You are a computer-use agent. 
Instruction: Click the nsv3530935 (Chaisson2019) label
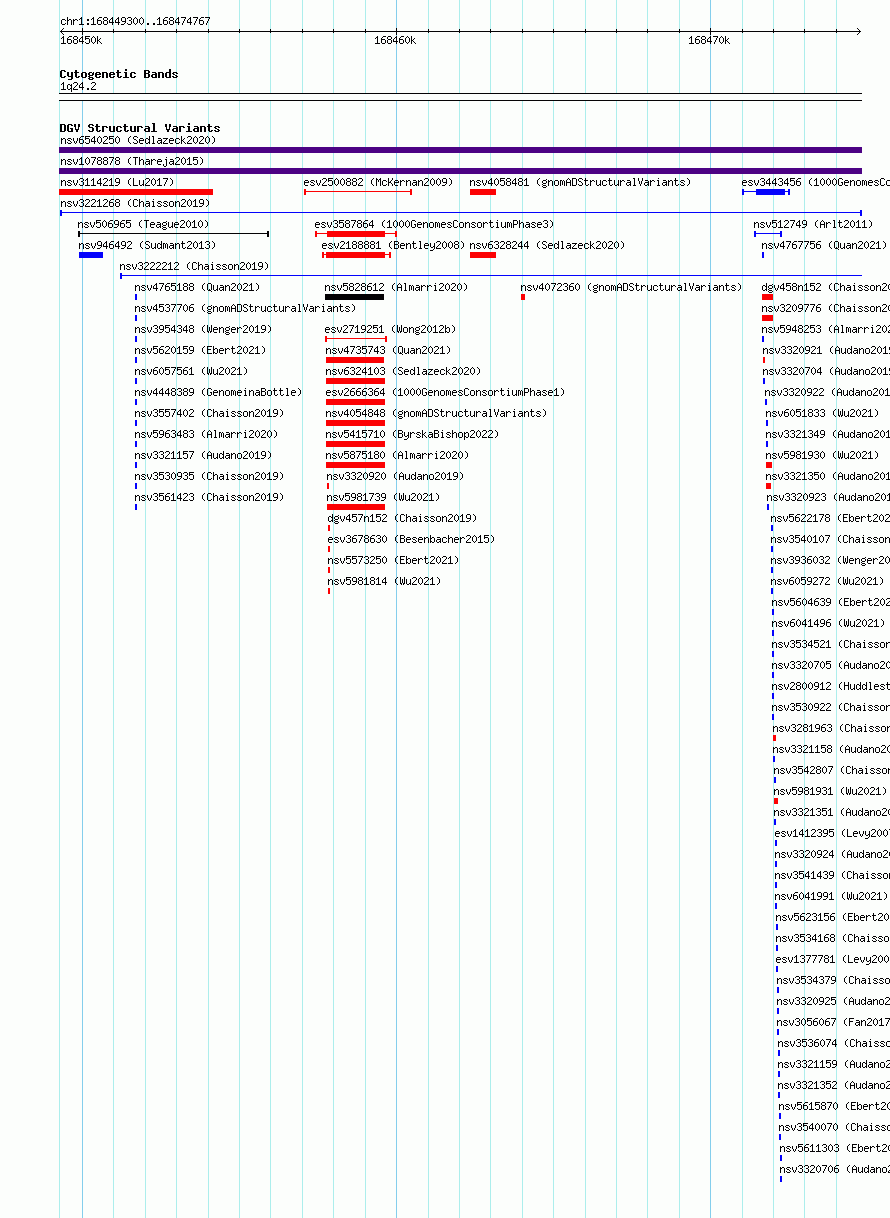pyautogui.click(x=209, y=476)
